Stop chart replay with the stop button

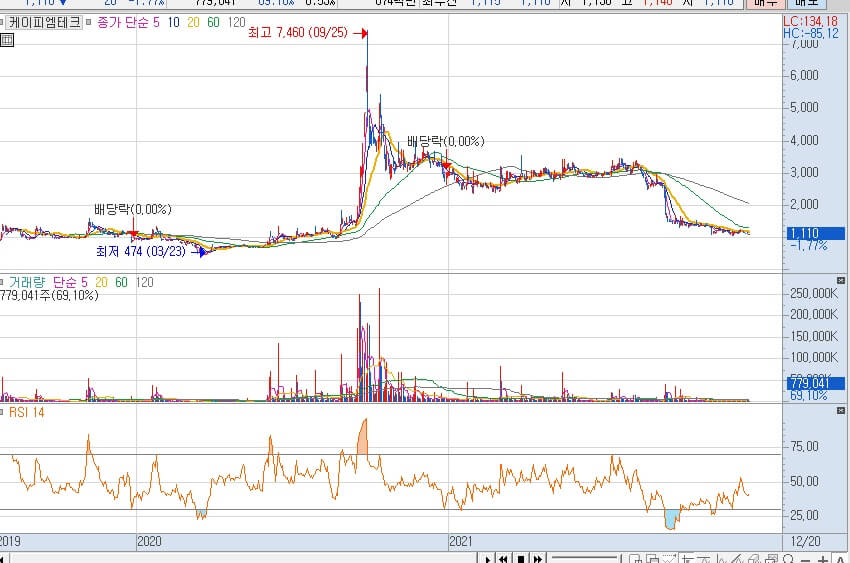click(521, 559)
